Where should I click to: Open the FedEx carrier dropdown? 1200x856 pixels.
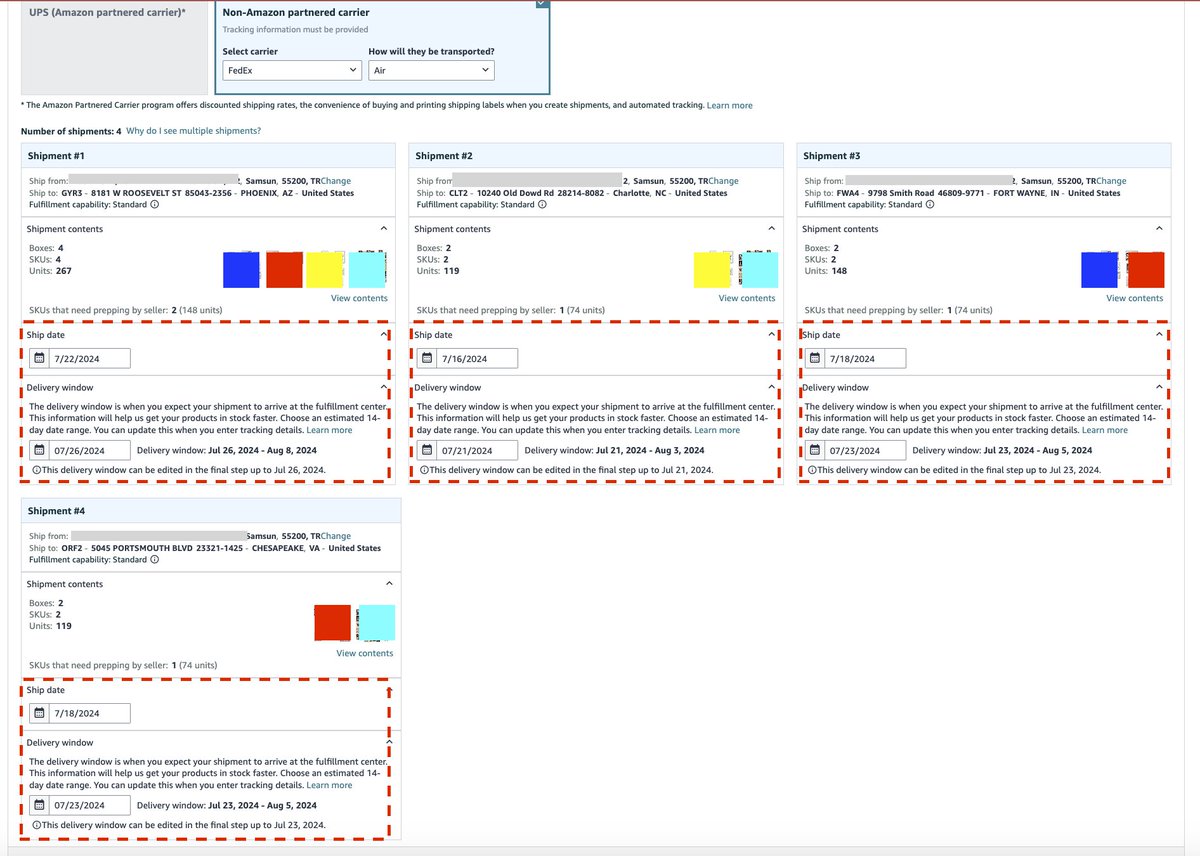291,70
